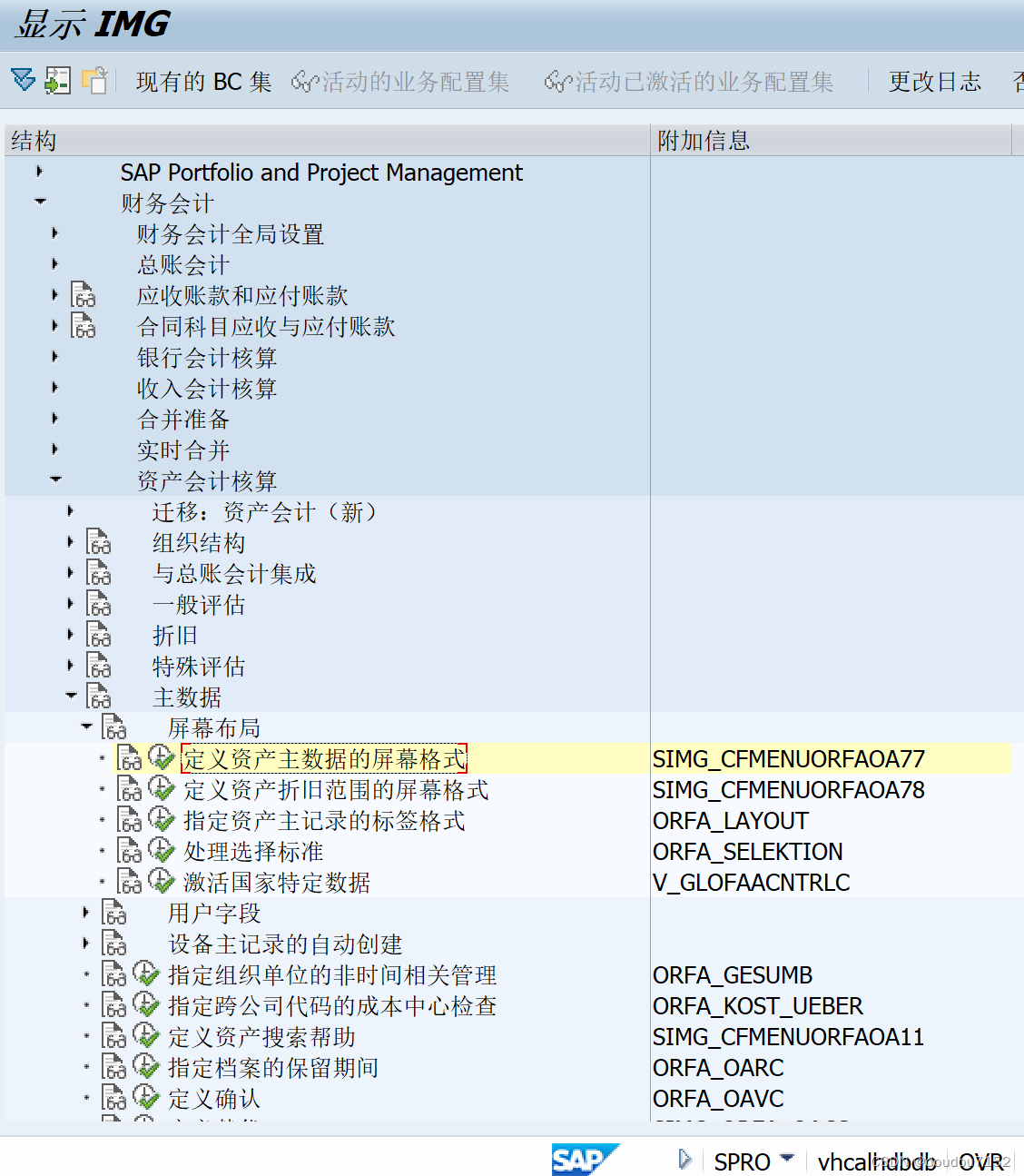Image resolution: width=1024 pixels, height=1176 pixels.
Task: Expand the 银行会计核算 node
Action: pyautogui.click(x=54, y=356)
